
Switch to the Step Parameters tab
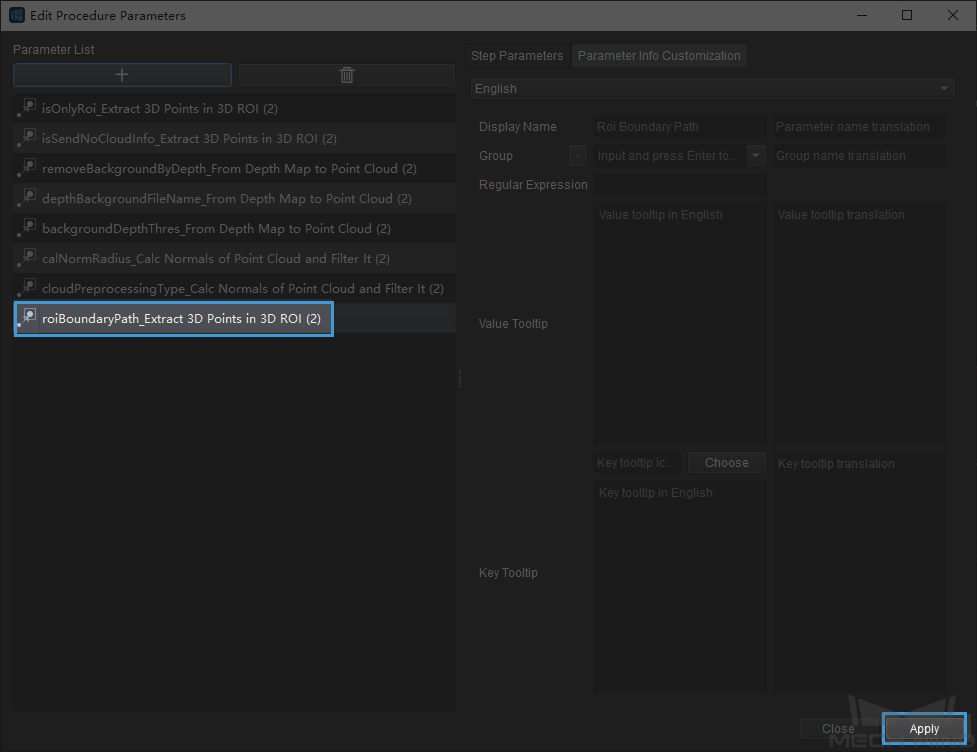[517, 56]
